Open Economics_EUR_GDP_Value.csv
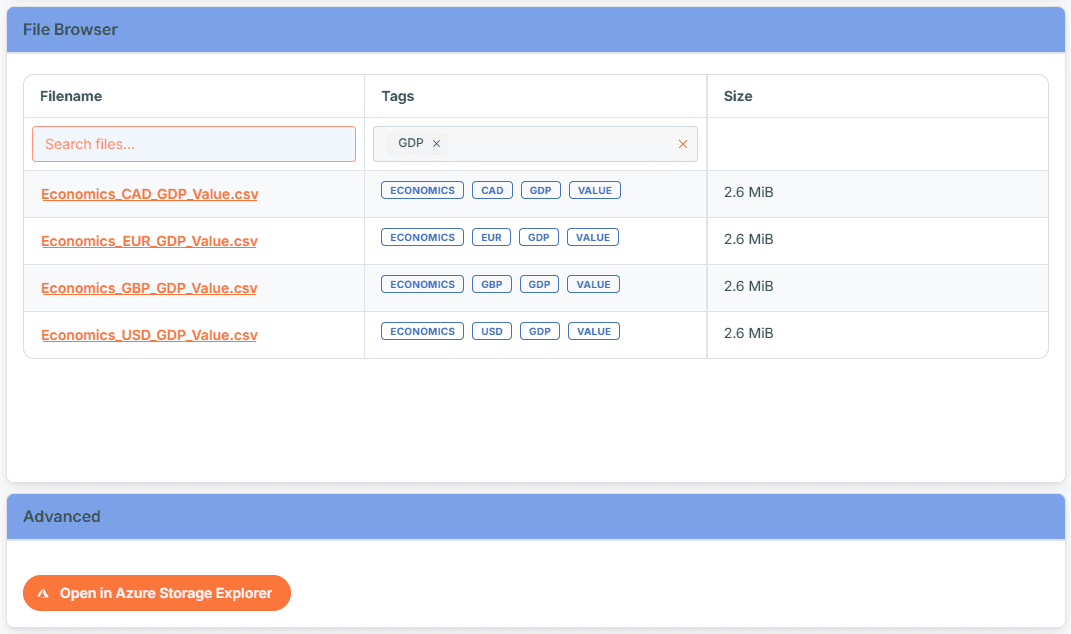This screenshot has height=634, width=1071. (x=148, y=241)
